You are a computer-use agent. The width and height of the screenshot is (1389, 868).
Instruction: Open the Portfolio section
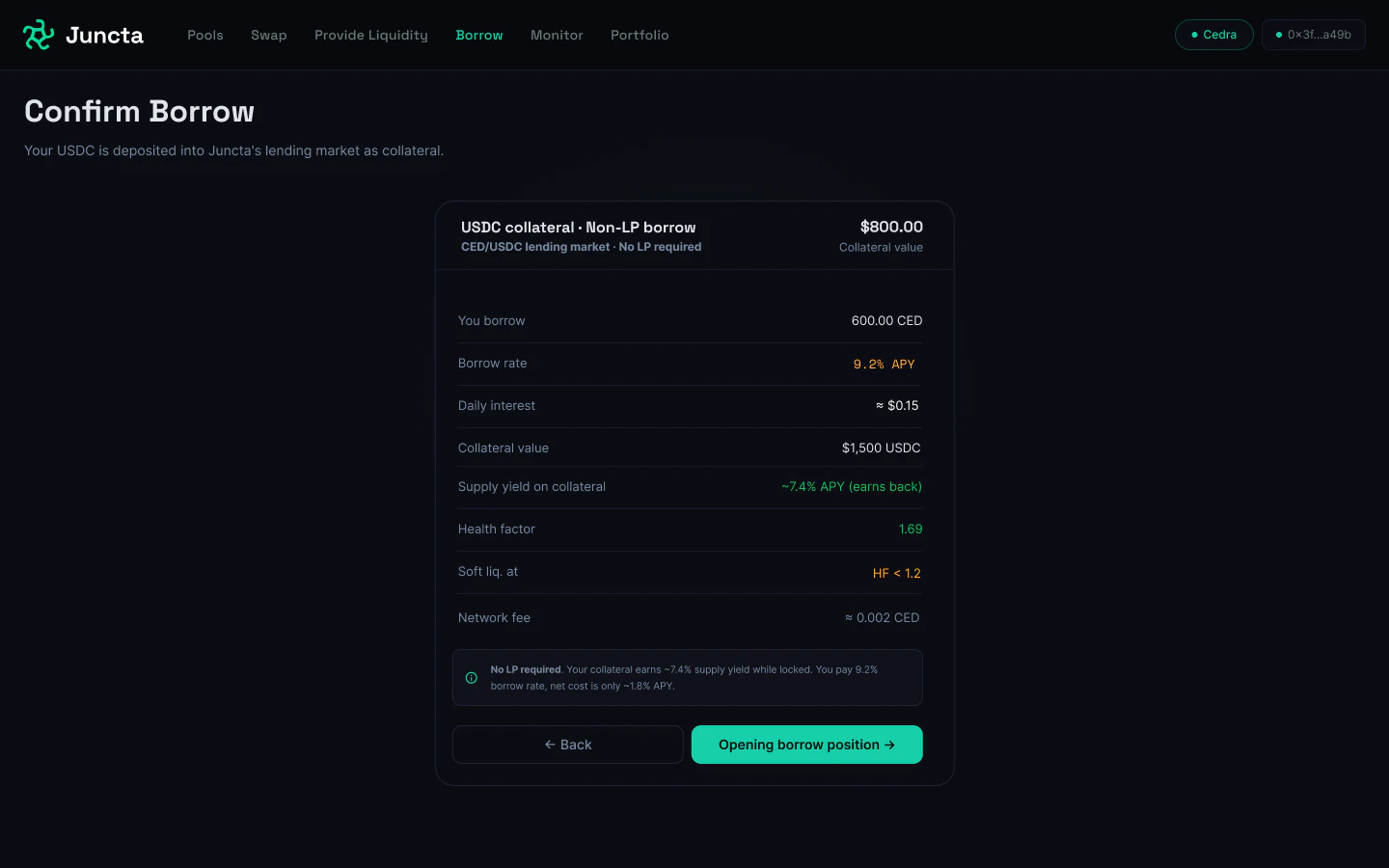(640, 35)
